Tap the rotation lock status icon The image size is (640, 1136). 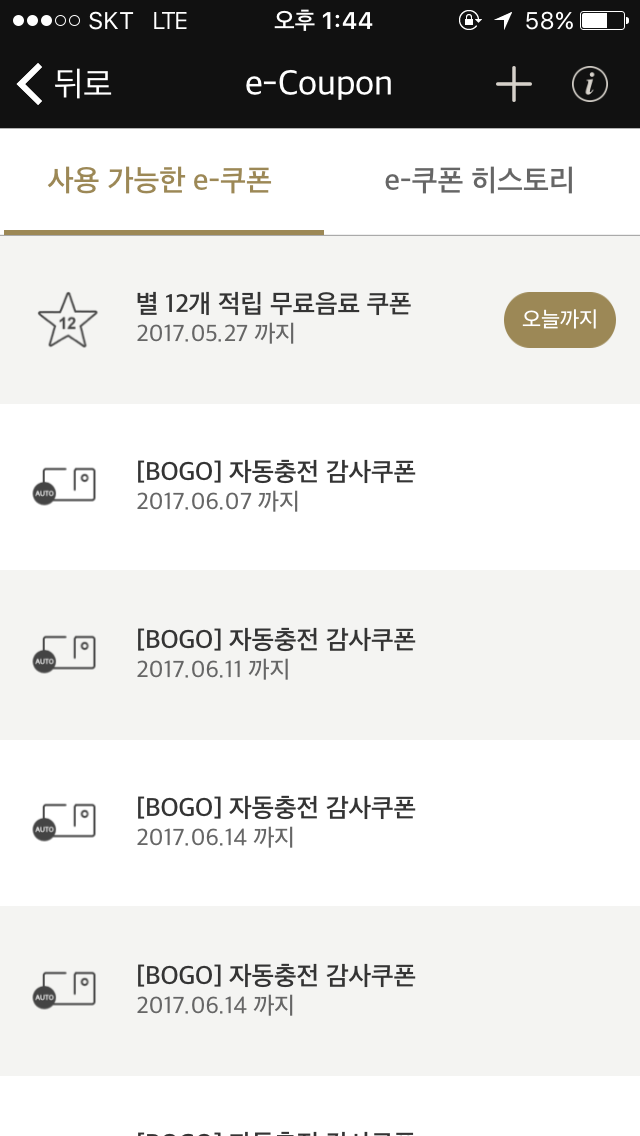point(469,21)
